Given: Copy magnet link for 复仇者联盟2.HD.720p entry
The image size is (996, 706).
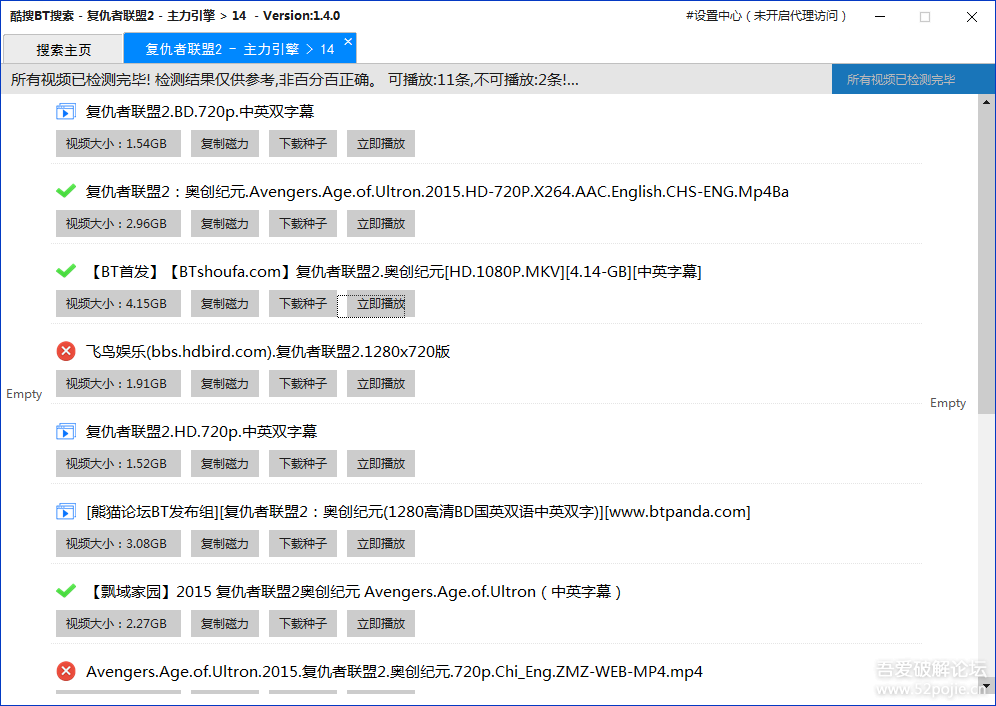Looking at the screenshot, I should pos(225,464).
